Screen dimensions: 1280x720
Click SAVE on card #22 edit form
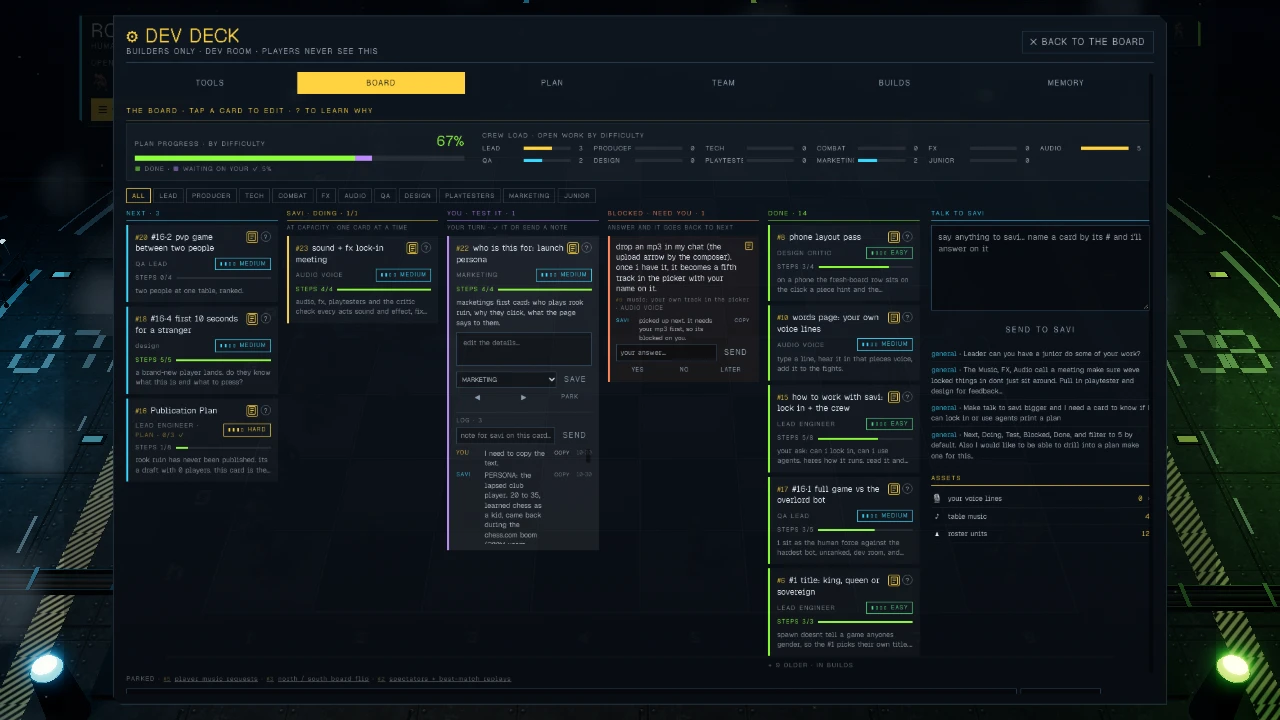pos(575,380)
